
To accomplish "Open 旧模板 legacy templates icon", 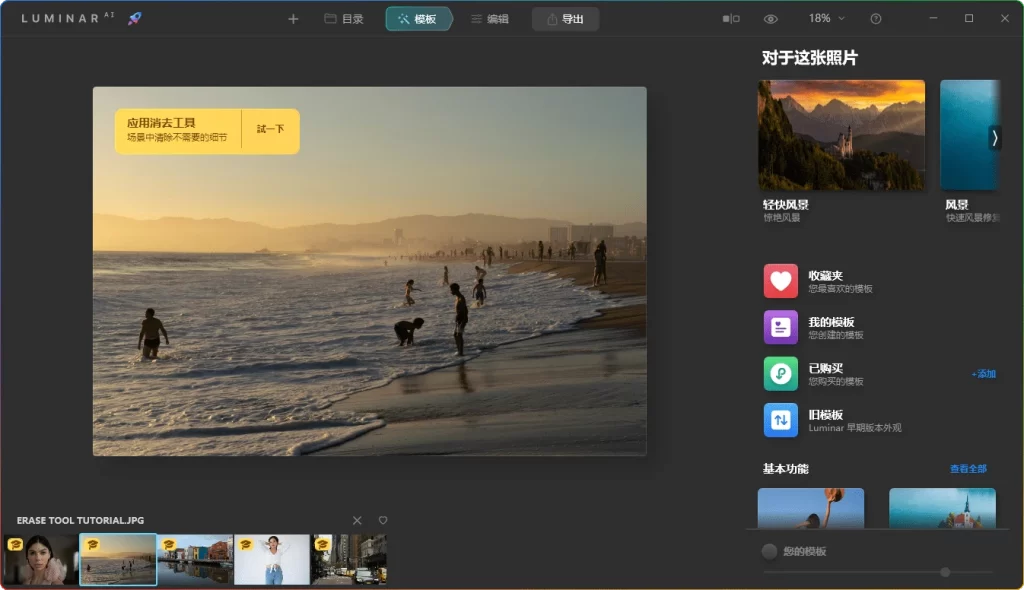I will pyautogui.click(x=779, y=419).
